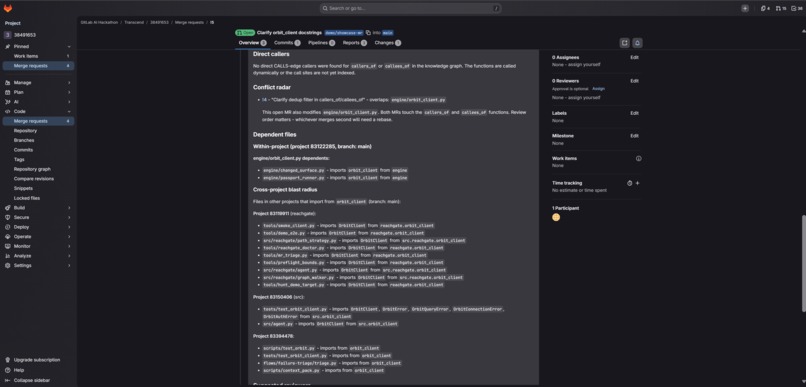The height and width of the screenshot is (387, 806).
Task: Click the Deploy section icon
Action: coord(8,227)
